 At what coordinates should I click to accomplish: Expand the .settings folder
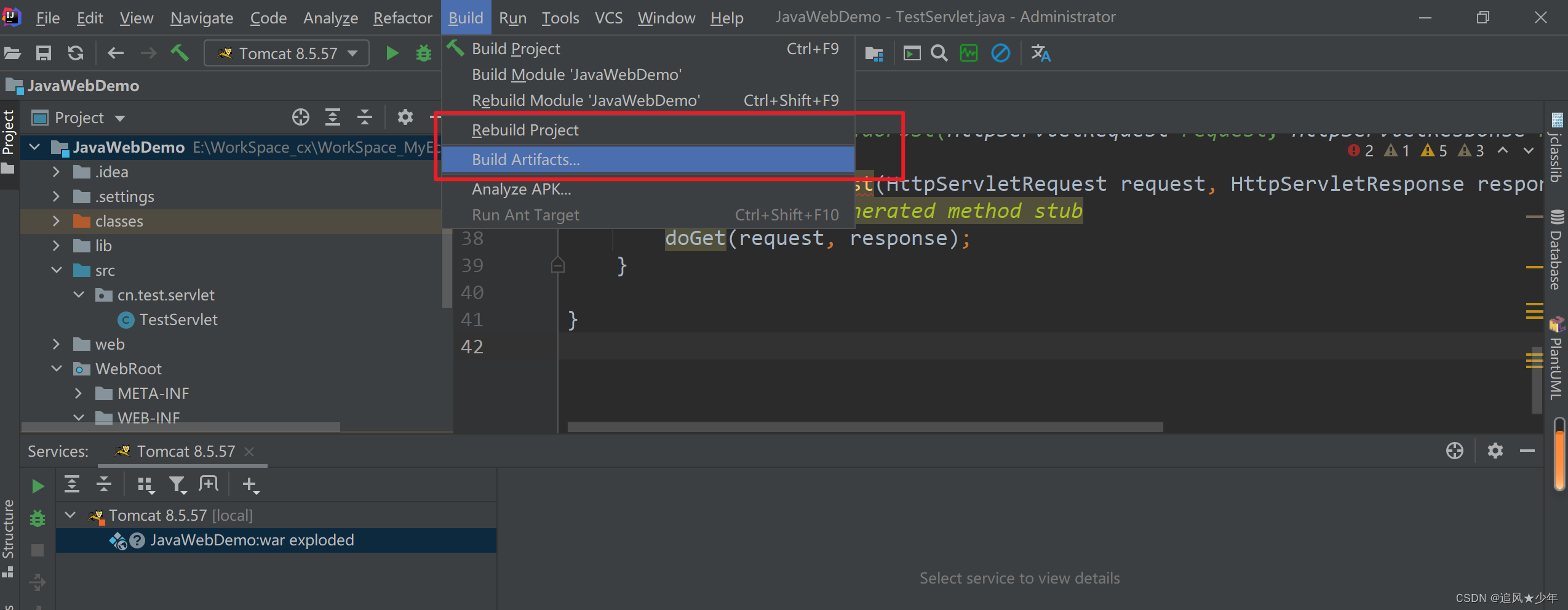56,196
